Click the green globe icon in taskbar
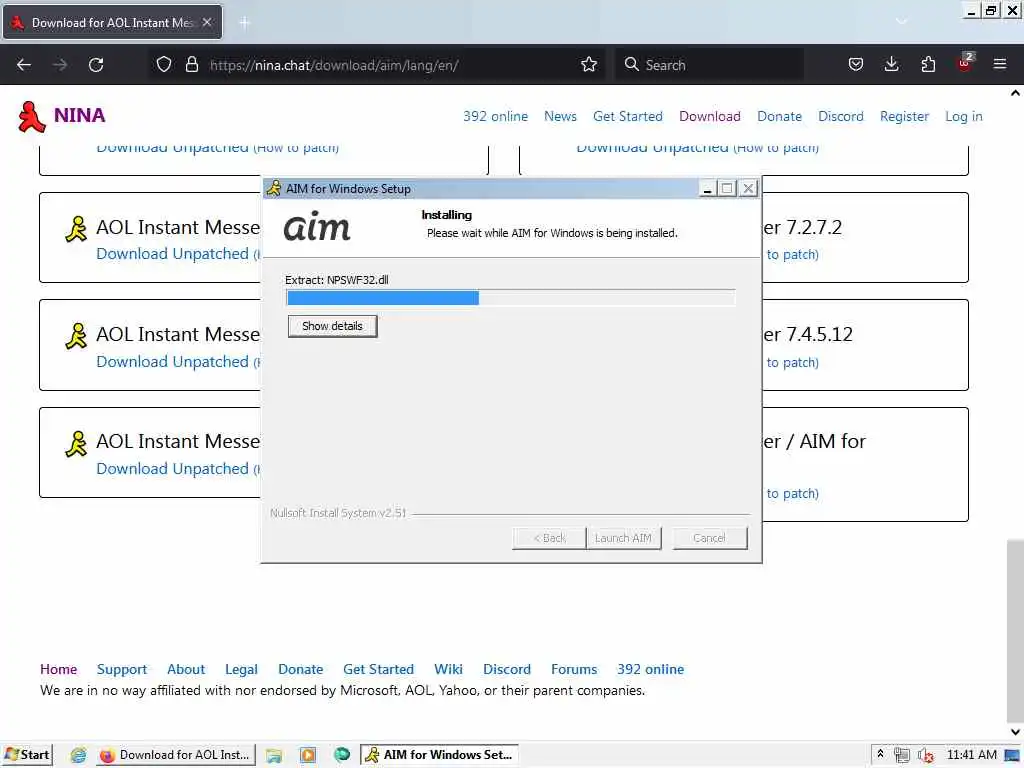Screen dimensions: 1024x768 (x=342, y=755)
